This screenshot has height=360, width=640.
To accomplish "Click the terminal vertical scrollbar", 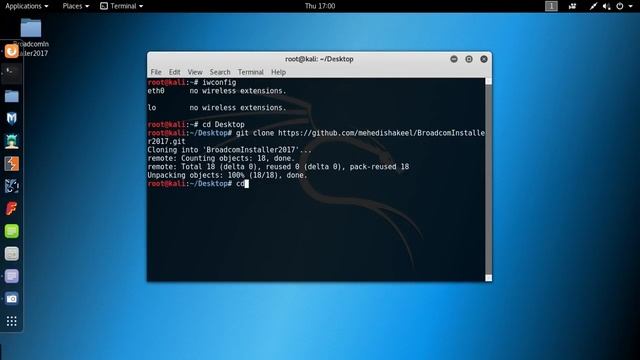I will [x=488, y=180].
